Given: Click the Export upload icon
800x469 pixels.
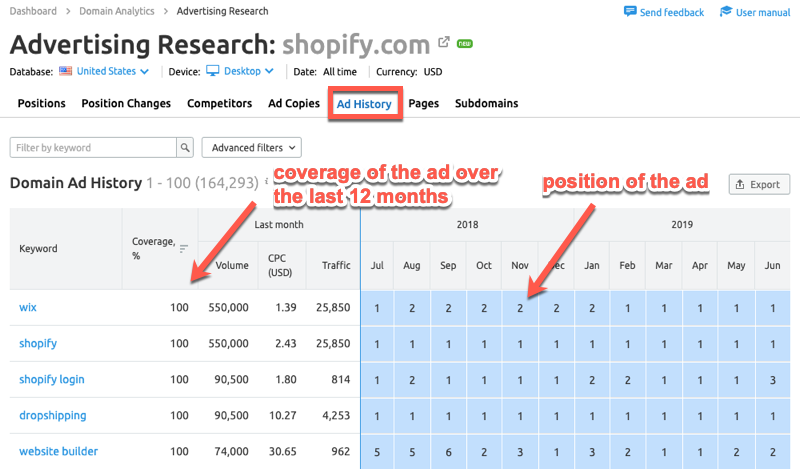Looking at the screenshot, I should pyautogui.click(x=740, y=184).
